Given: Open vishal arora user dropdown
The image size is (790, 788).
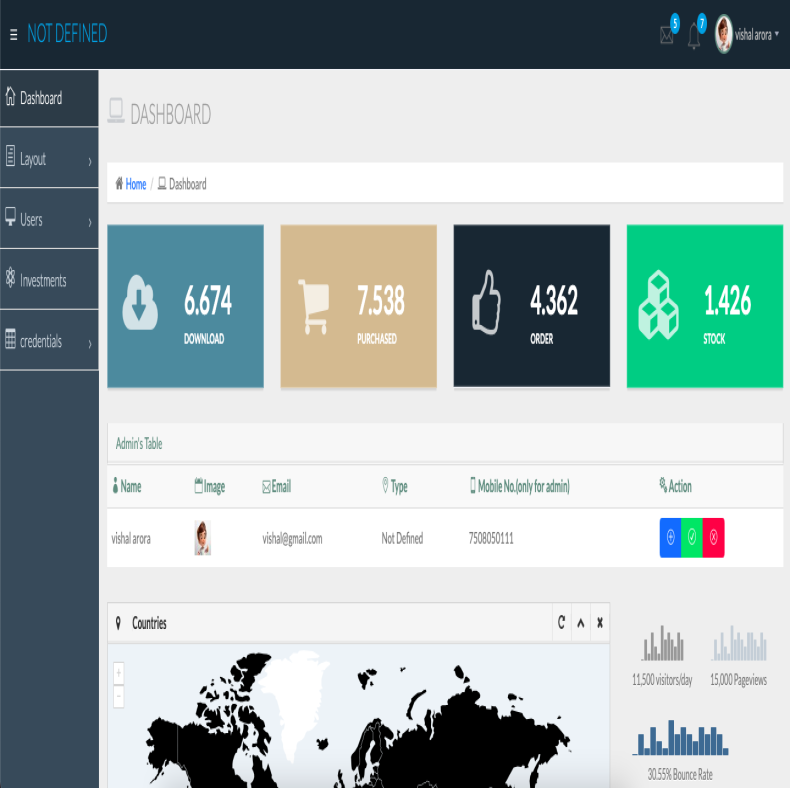Looking at the screenshot, I should (x=748, y=34).
